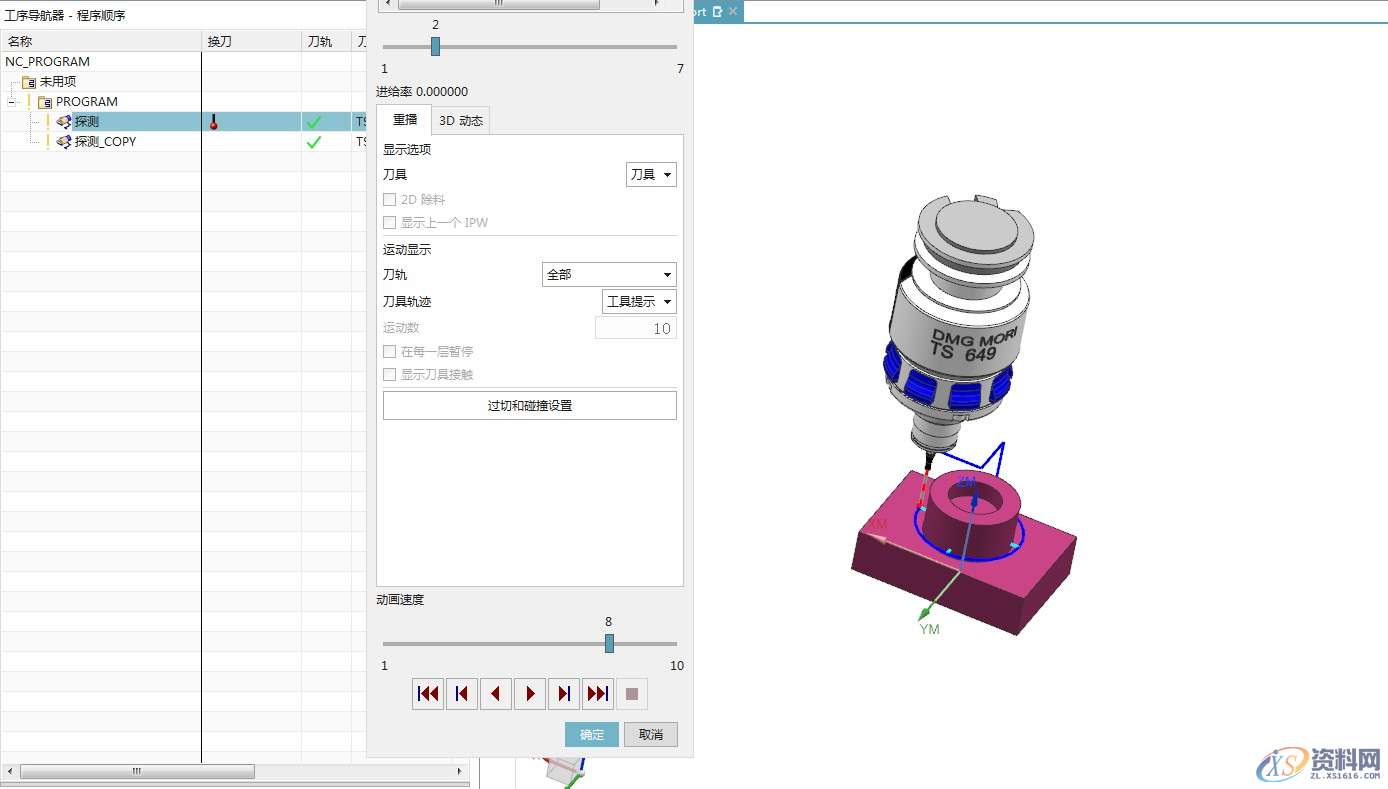Skip to end of tool path
This screenshot has height=789, width=1388.
(598, 694)
